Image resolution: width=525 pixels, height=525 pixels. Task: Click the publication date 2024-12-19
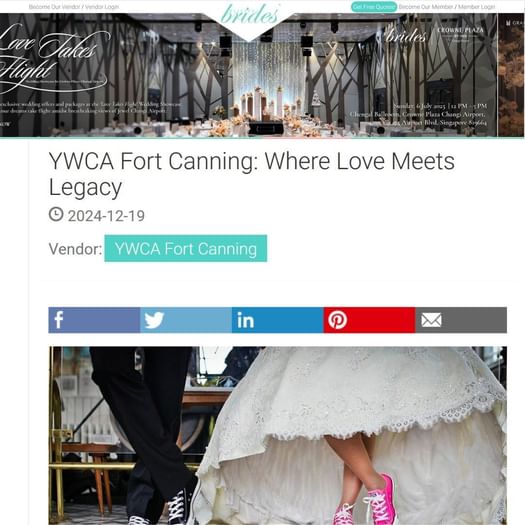coord(106,216)
